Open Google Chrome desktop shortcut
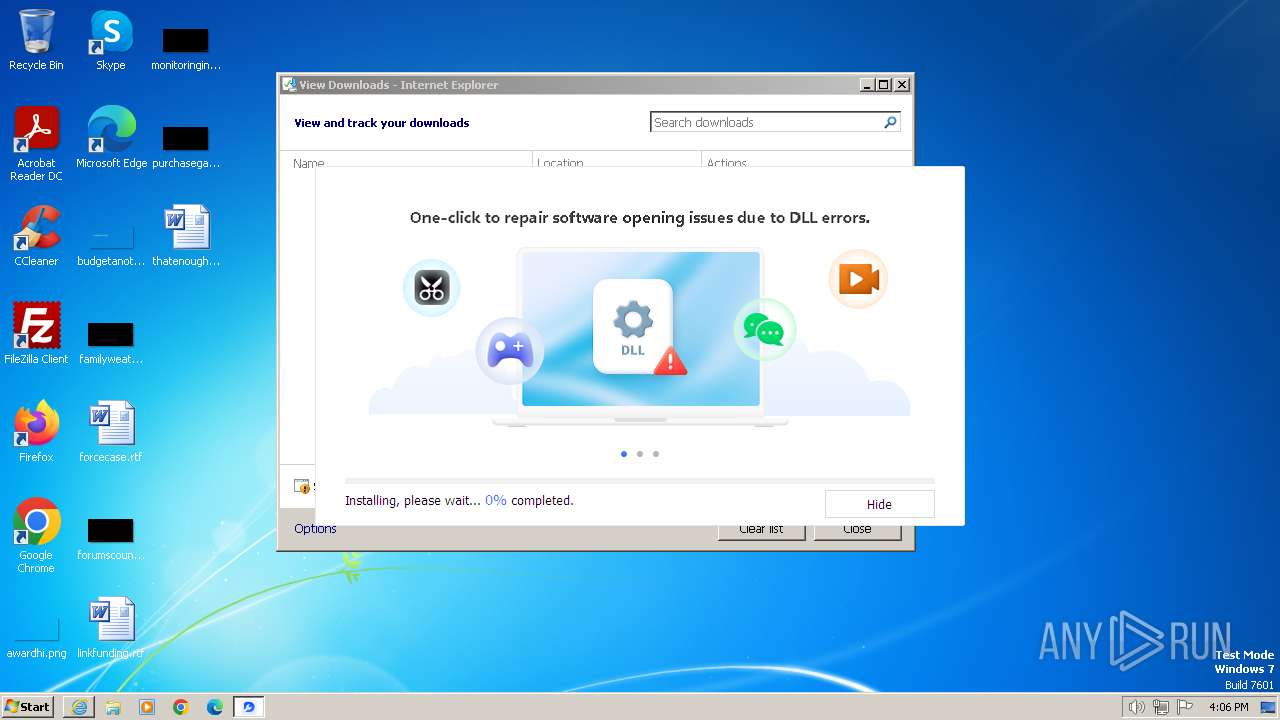This screenshot has width=1280, height=720. click(36, 536)
